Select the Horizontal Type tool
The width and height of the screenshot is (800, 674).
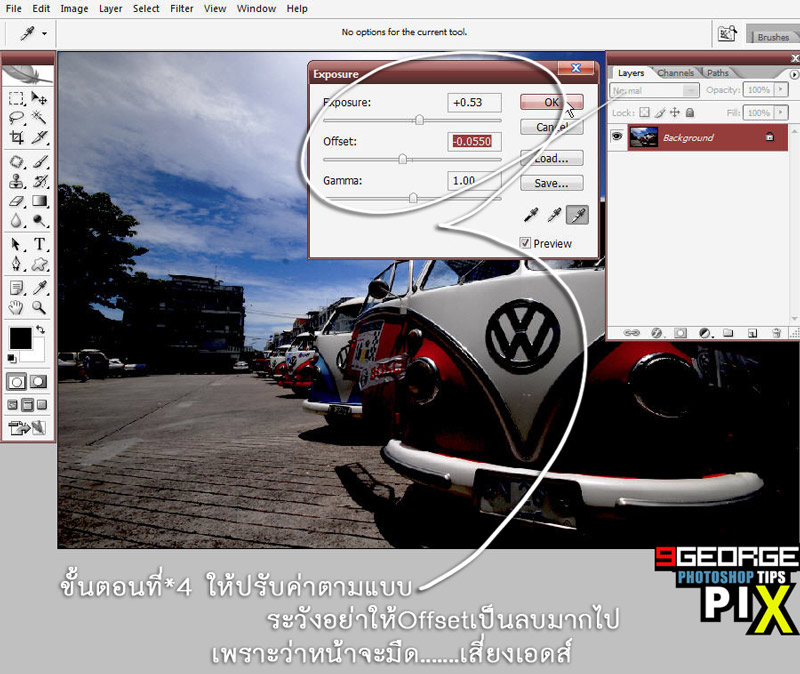(39, 244)
